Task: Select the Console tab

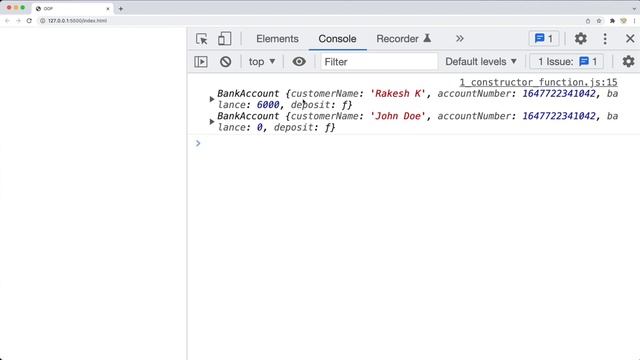Action: coord(337,39)
